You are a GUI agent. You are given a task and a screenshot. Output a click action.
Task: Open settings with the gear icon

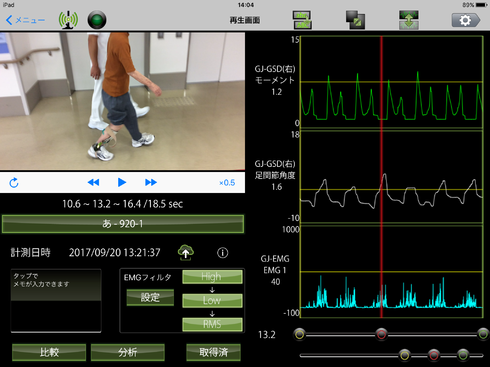[466, 20]
